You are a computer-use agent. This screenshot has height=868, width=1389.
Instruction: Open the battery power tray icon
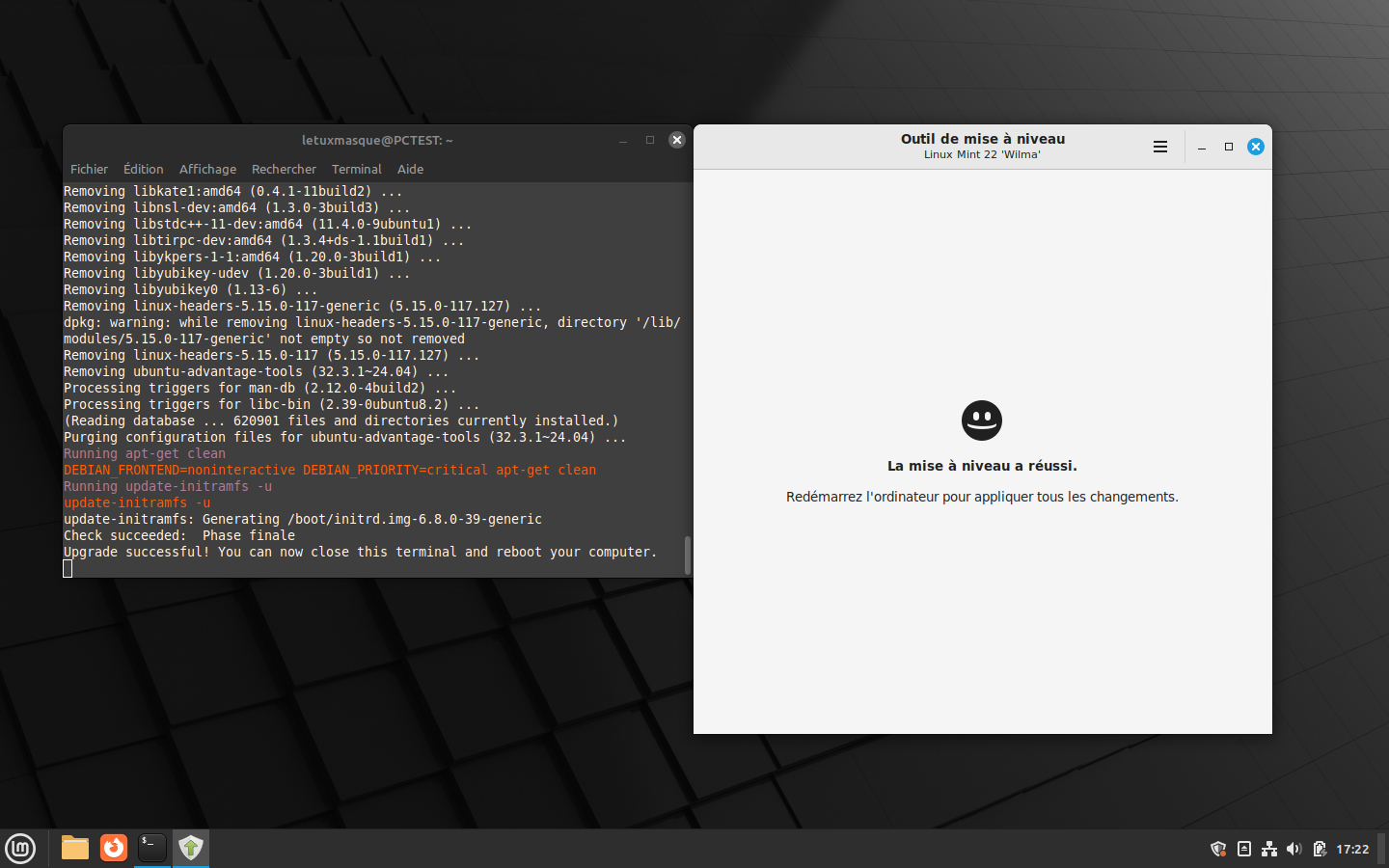tap(1320, 849)
